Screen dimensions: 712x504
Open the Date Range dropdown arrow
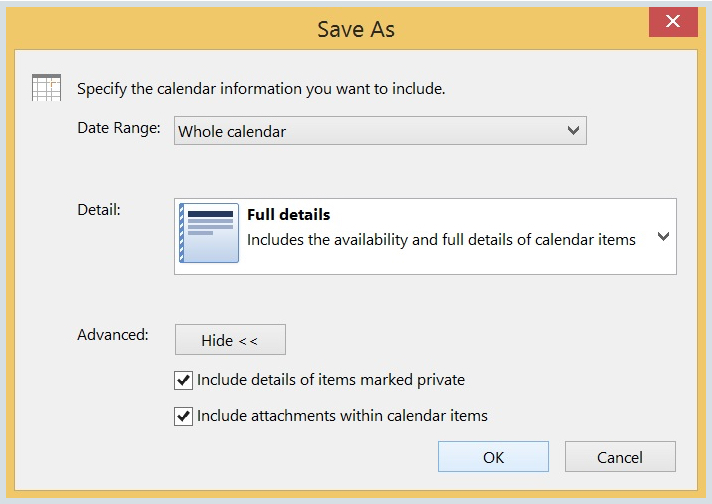click(573, 131)
